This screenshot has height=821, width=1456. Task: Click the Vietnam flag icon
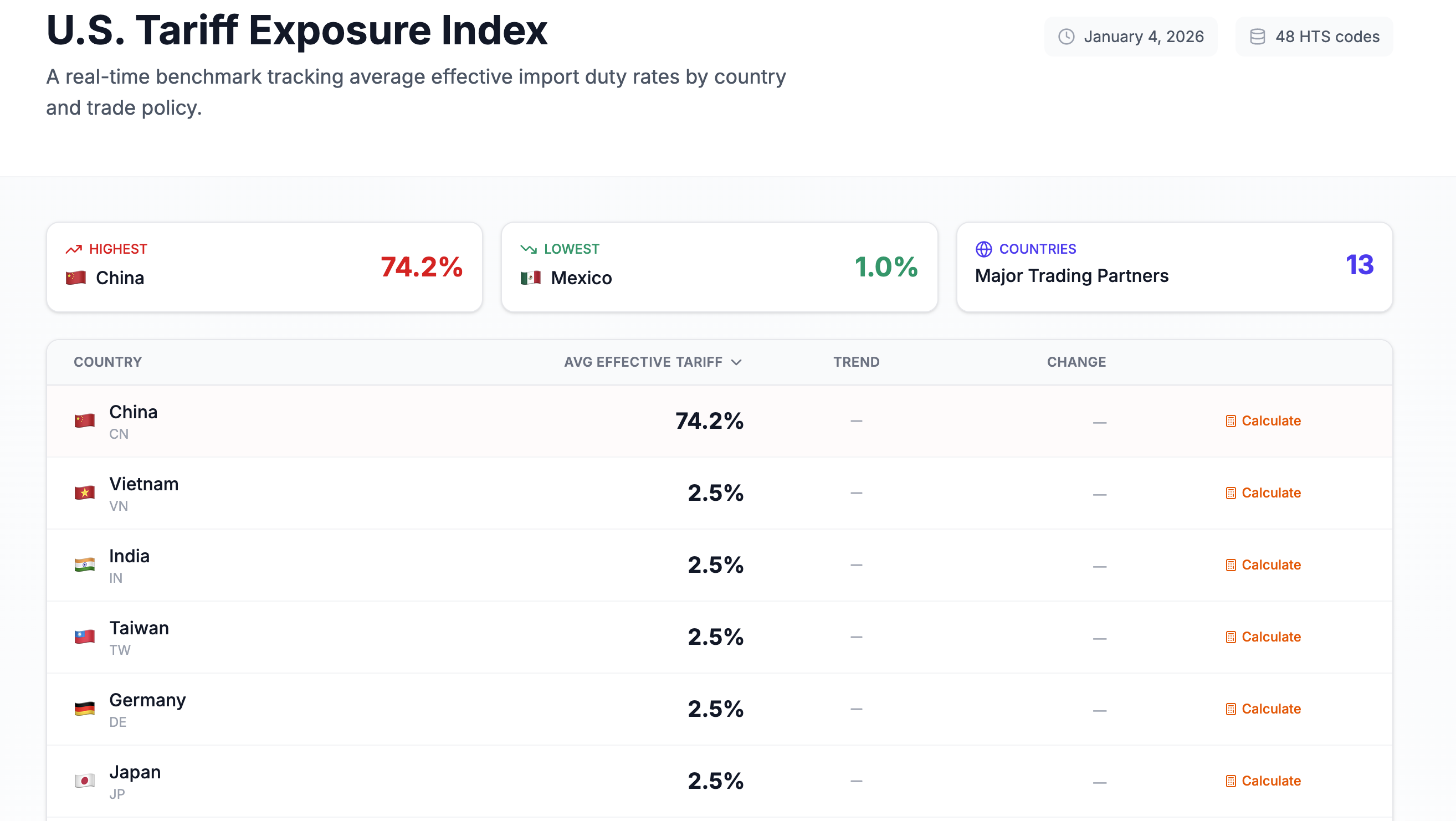85,493
